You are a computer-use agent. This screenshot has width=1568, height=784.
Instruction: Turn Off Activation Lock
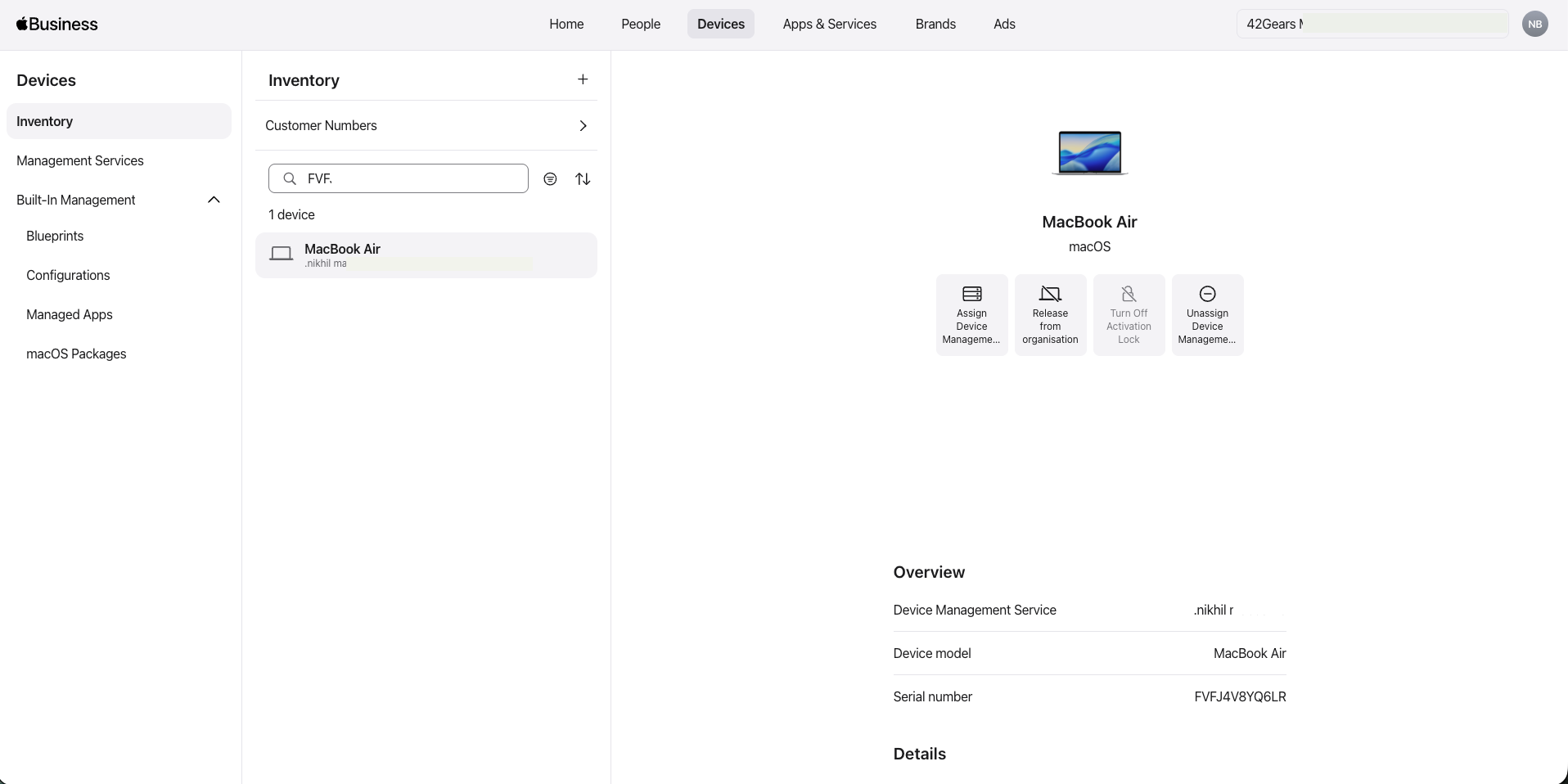tap(1129, 315)
